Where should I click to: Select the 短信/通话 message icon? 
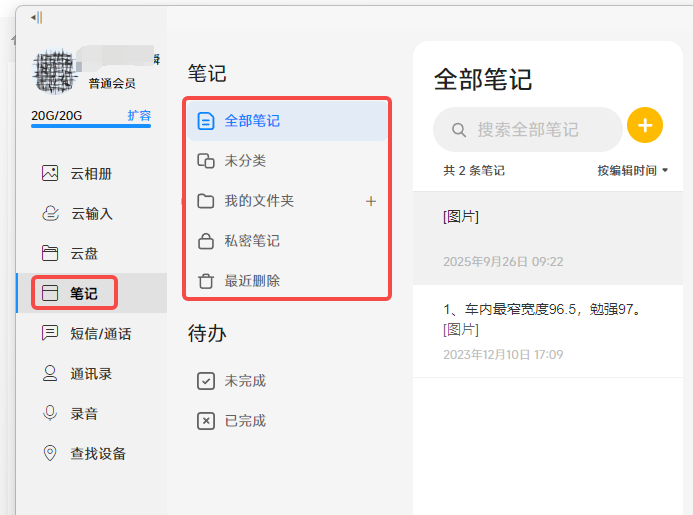pos(50,333)
